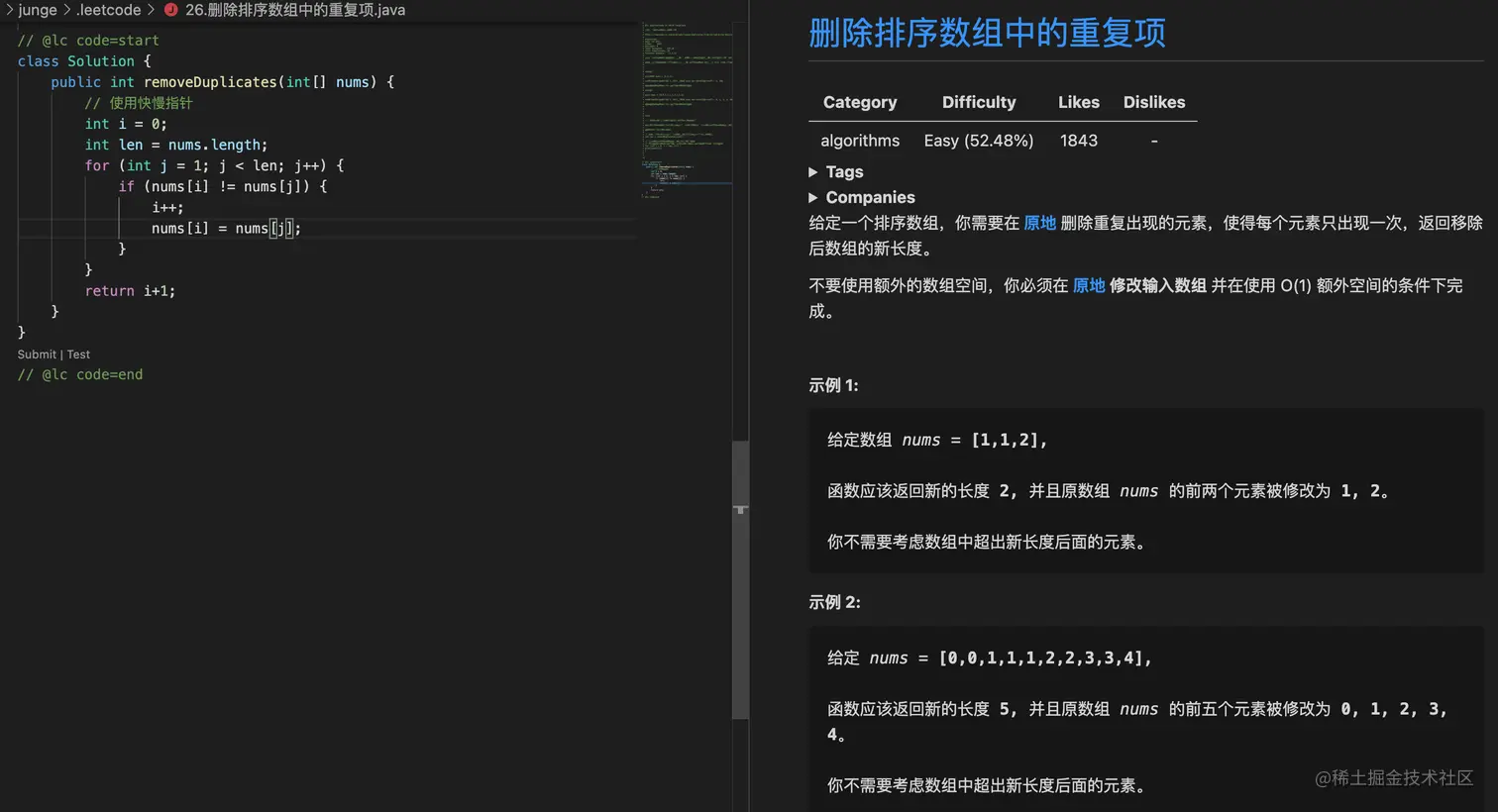
Task: Click the Test code lens link
Action: (78, 355)
